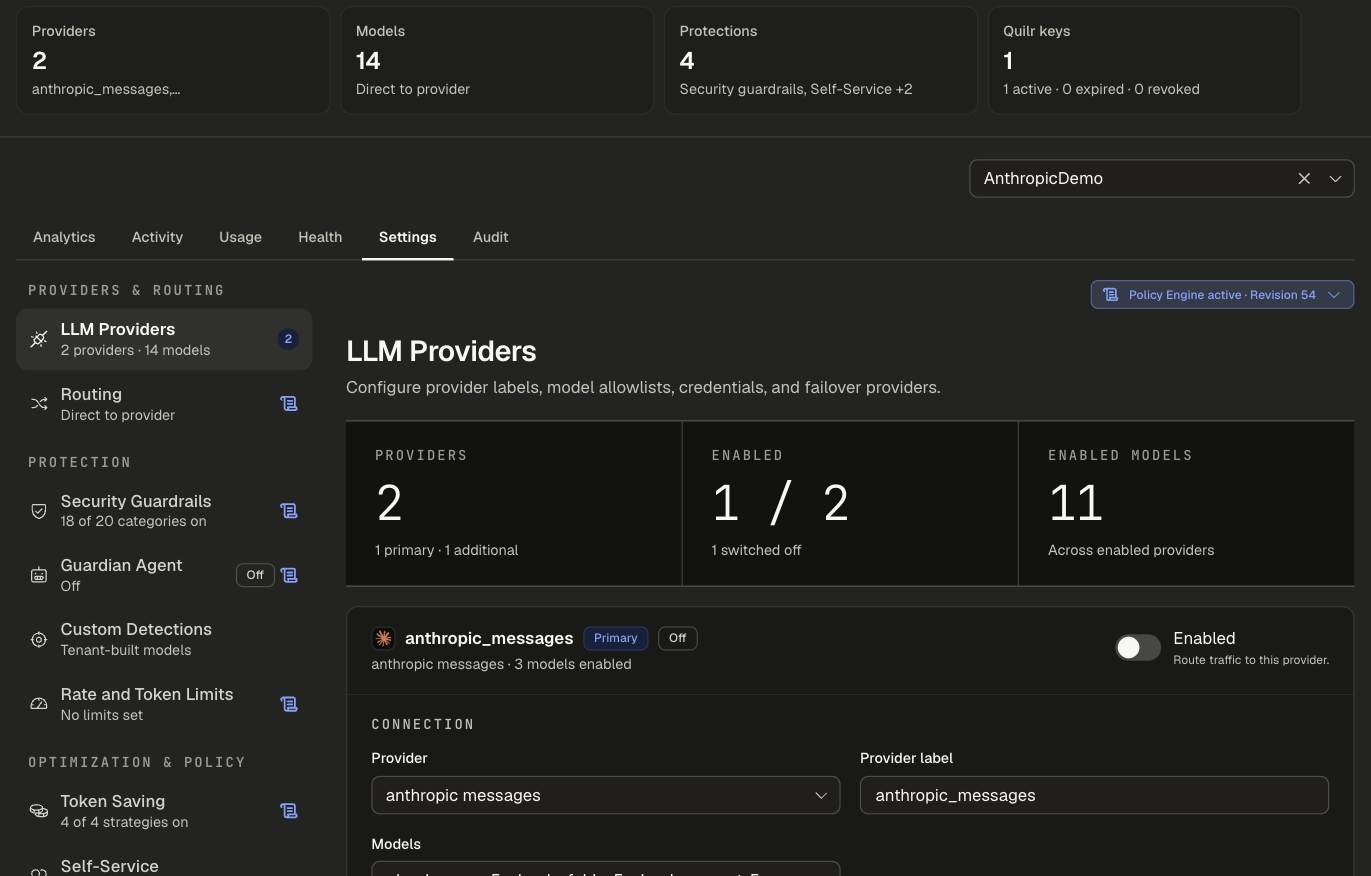Viewport: 1371px width, 876px height.
Task: Click the policy scroll icon beside Routing
Action: (289, 404)
